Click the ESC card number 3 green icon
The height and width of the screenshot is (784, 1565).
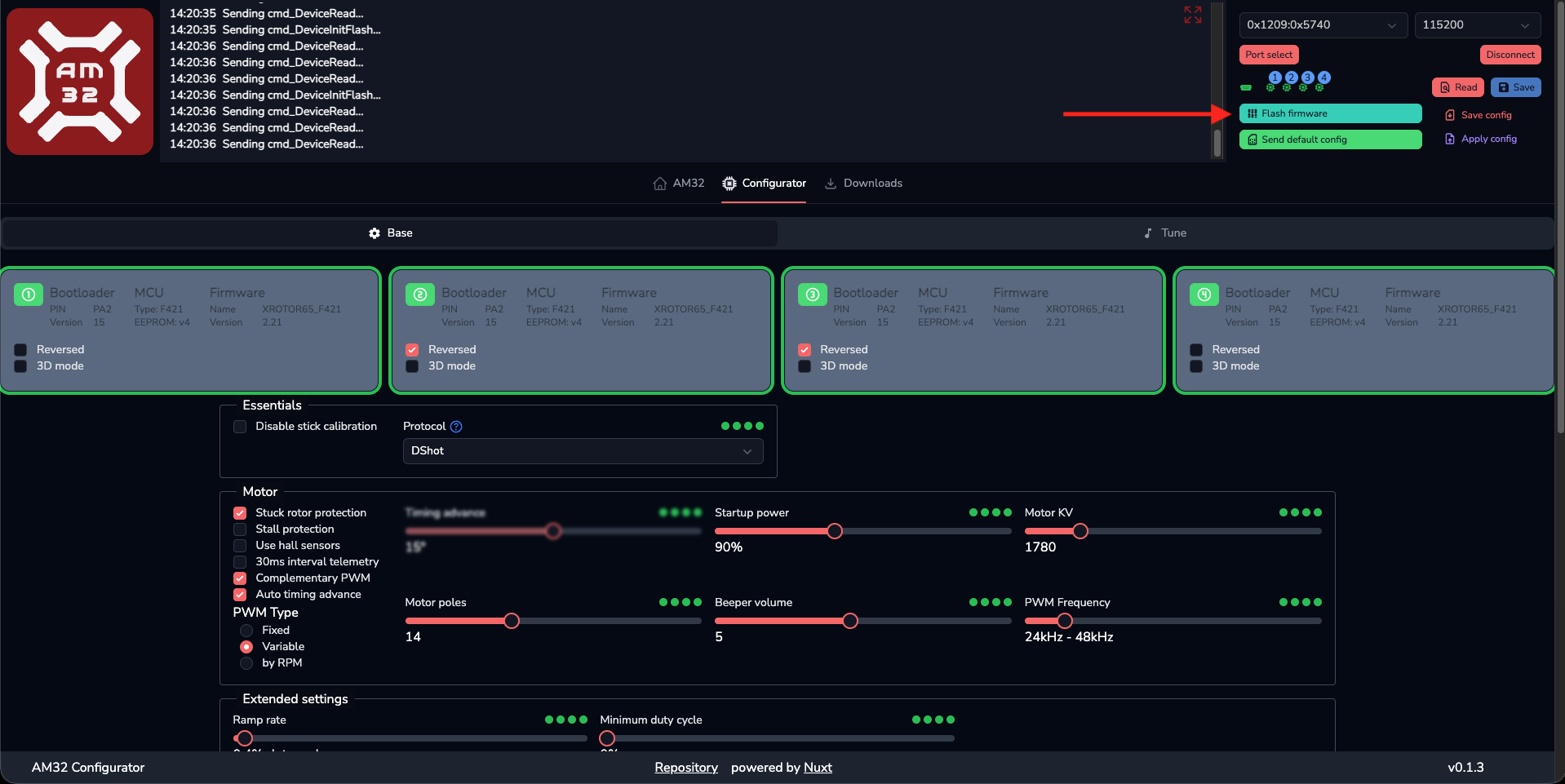click(812, 295)
